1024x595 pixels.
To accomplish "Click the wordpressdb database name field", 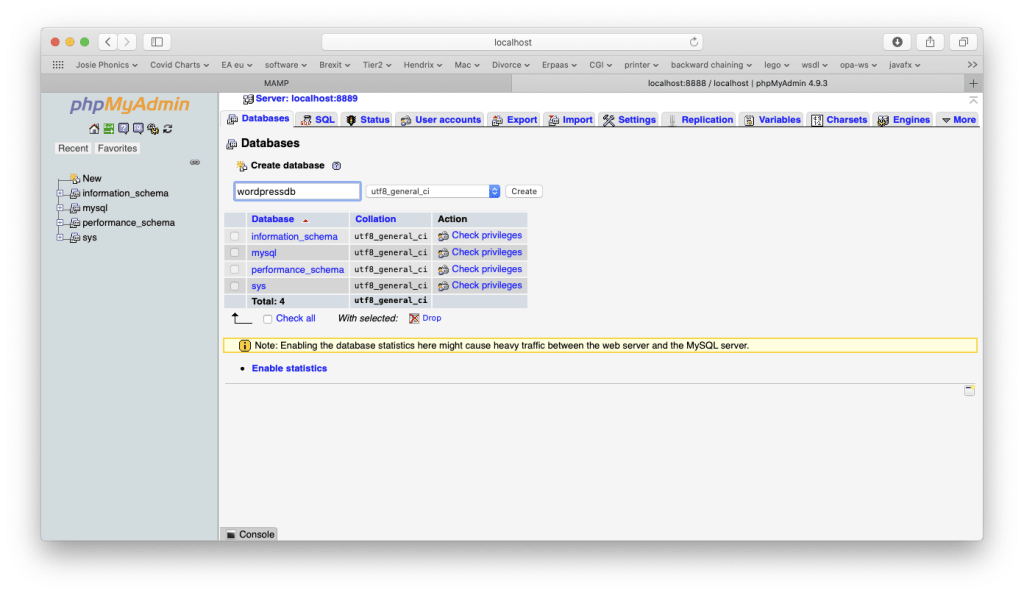I will pyautogui.click(x=296, y=191).
